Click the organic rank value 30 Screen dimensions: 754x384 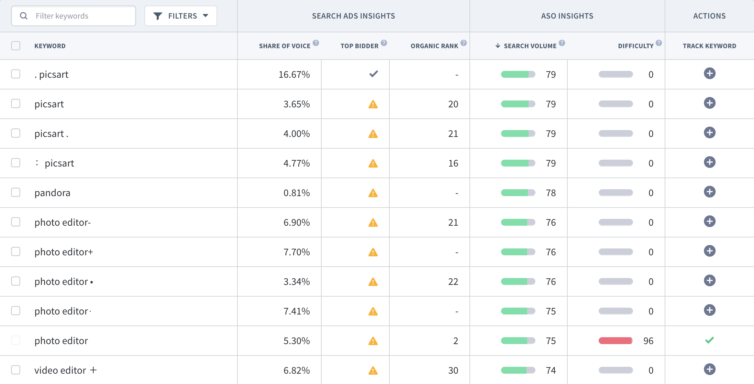point(453,371)
